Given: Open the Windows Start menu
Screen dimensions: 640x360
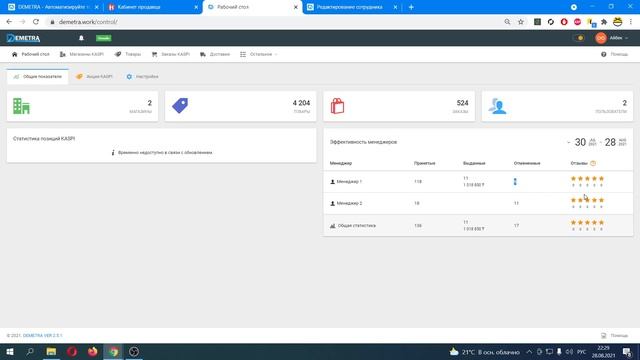Looking at the screenshot, I should point(10,351).
